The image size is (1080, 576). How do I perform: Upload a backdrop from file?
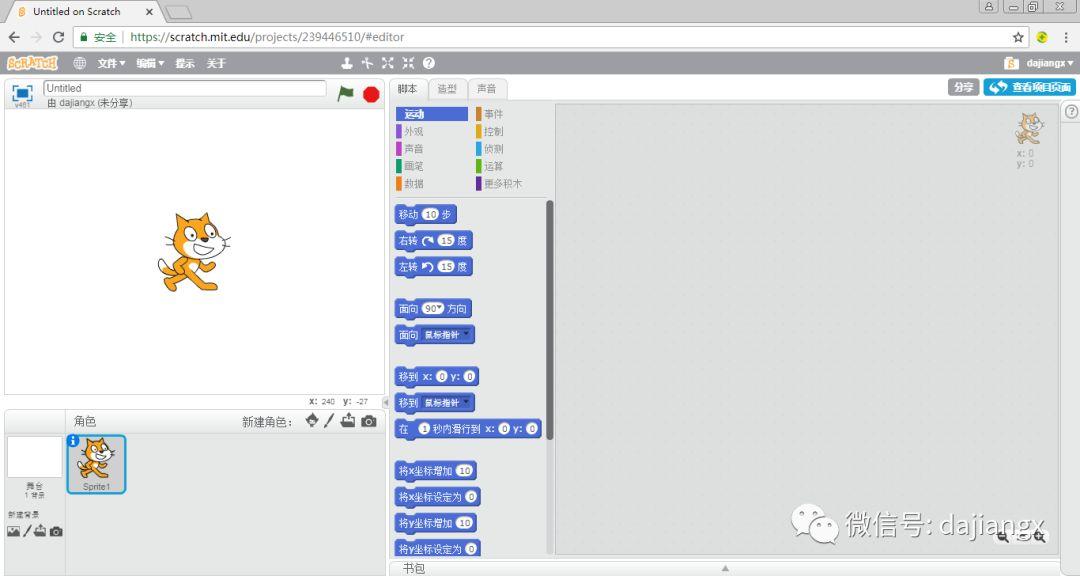(x=41, y=531)
